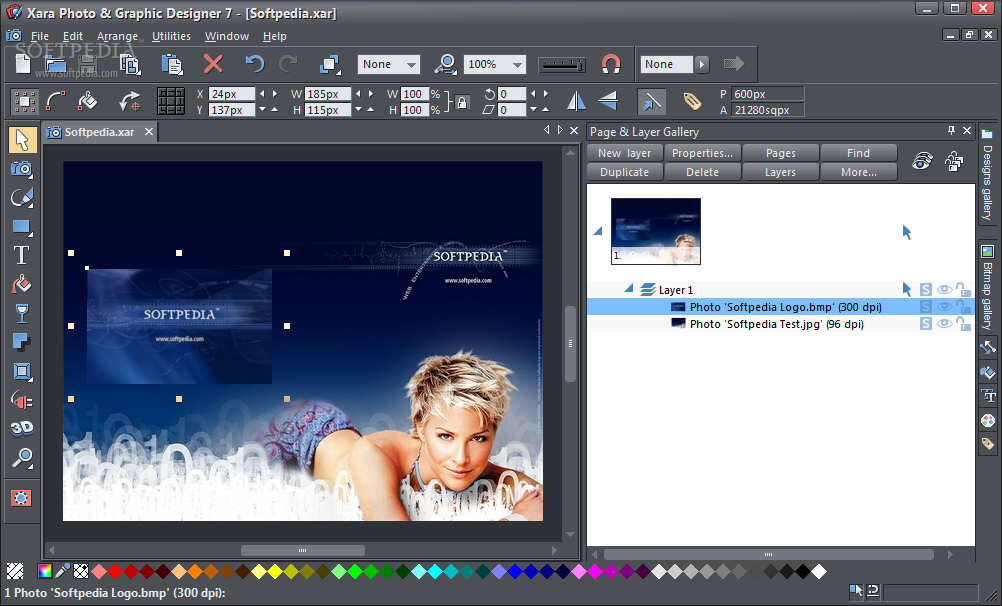Toggle the show selection bounds button
Screen dimensions: 1002x606
coord(24,101)
